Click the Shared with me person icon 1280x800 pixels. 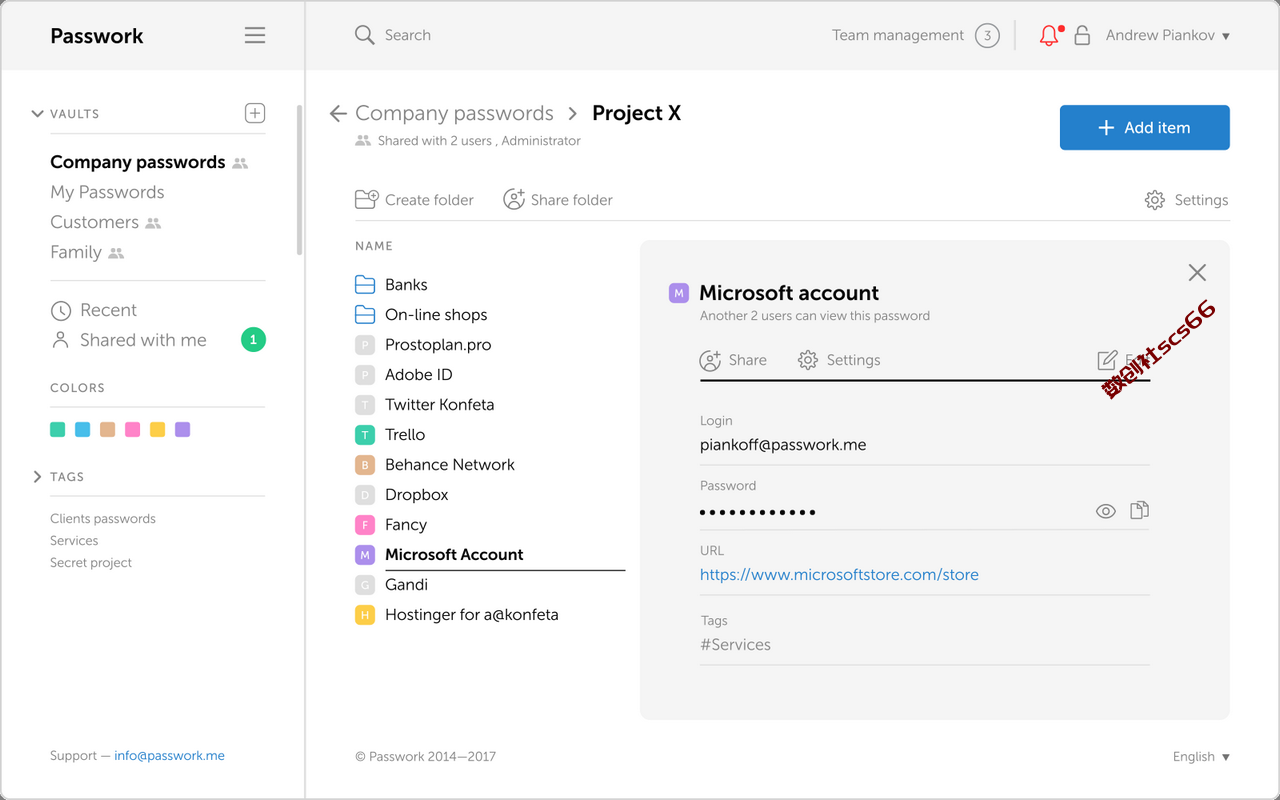pos(61,340)
